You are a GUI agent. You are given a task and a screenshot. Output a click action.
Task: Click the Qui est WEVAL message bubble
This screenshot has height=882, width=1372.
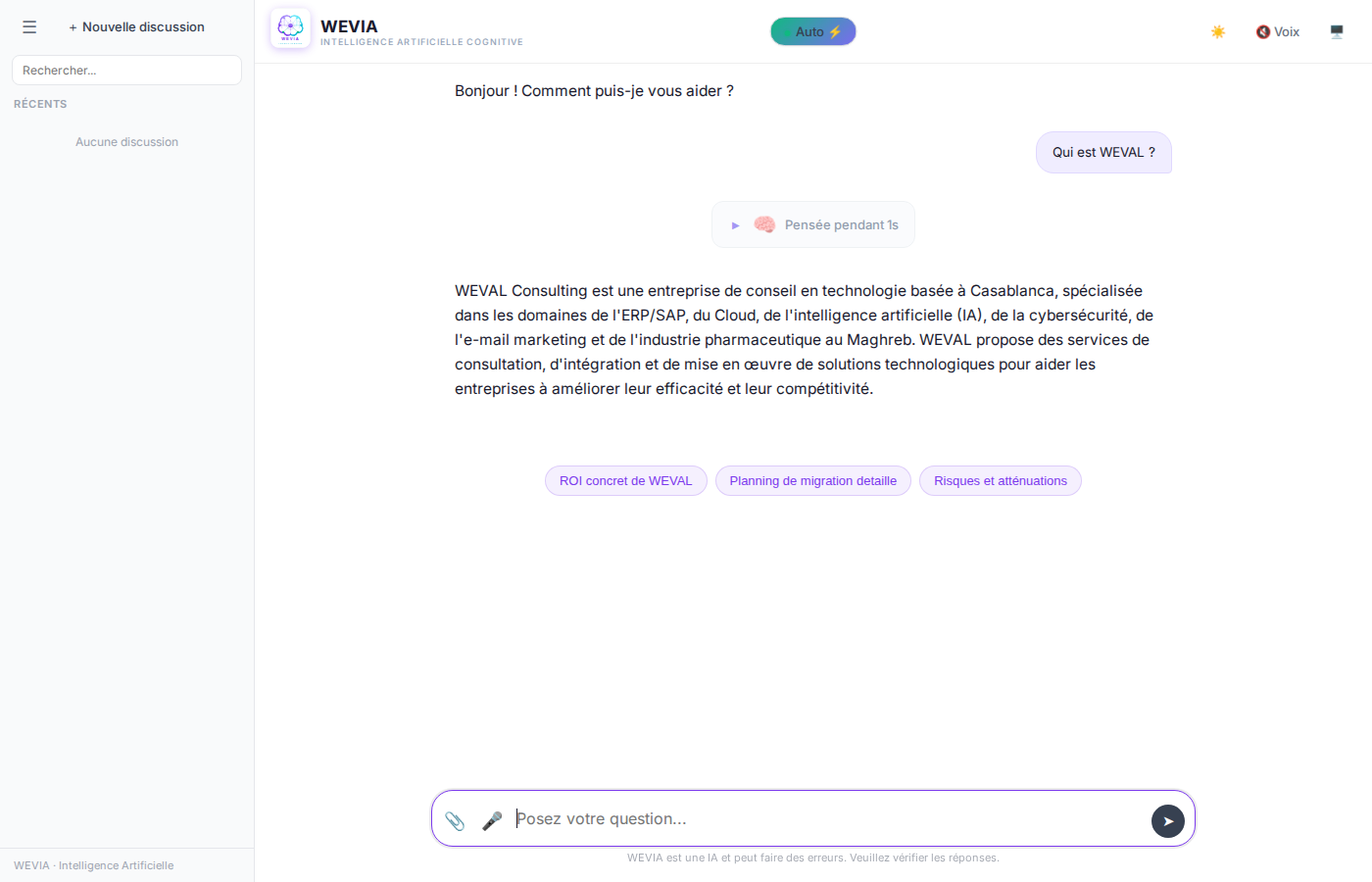pos(1103,153)
